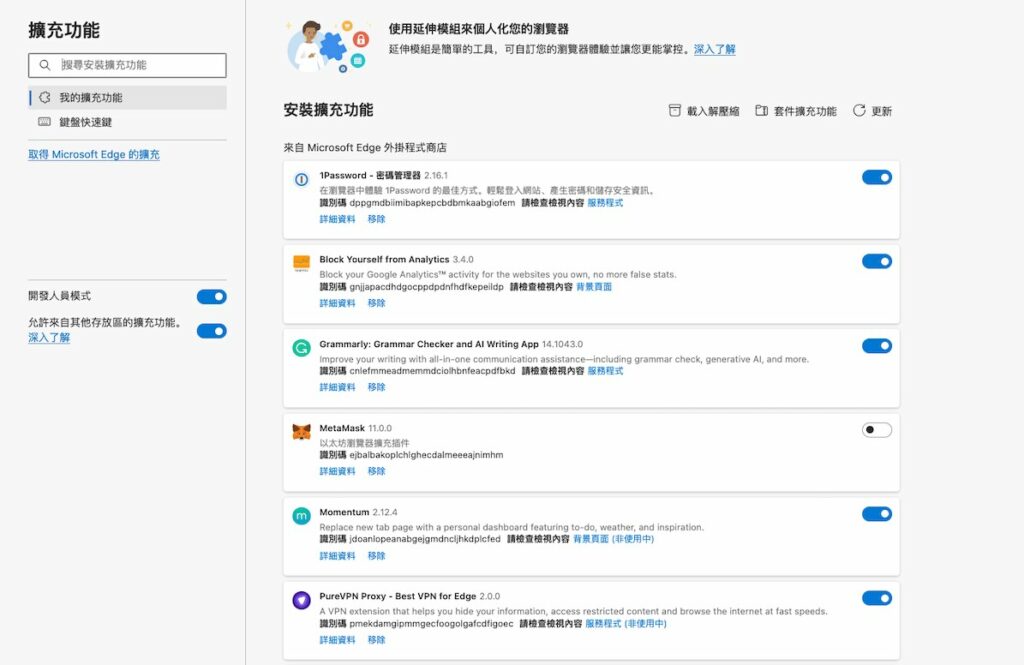Viewport: 1024px width, 665px height.
Task: Open 詳細資料 for PureVPN Proxy
Action: [338, 640]
